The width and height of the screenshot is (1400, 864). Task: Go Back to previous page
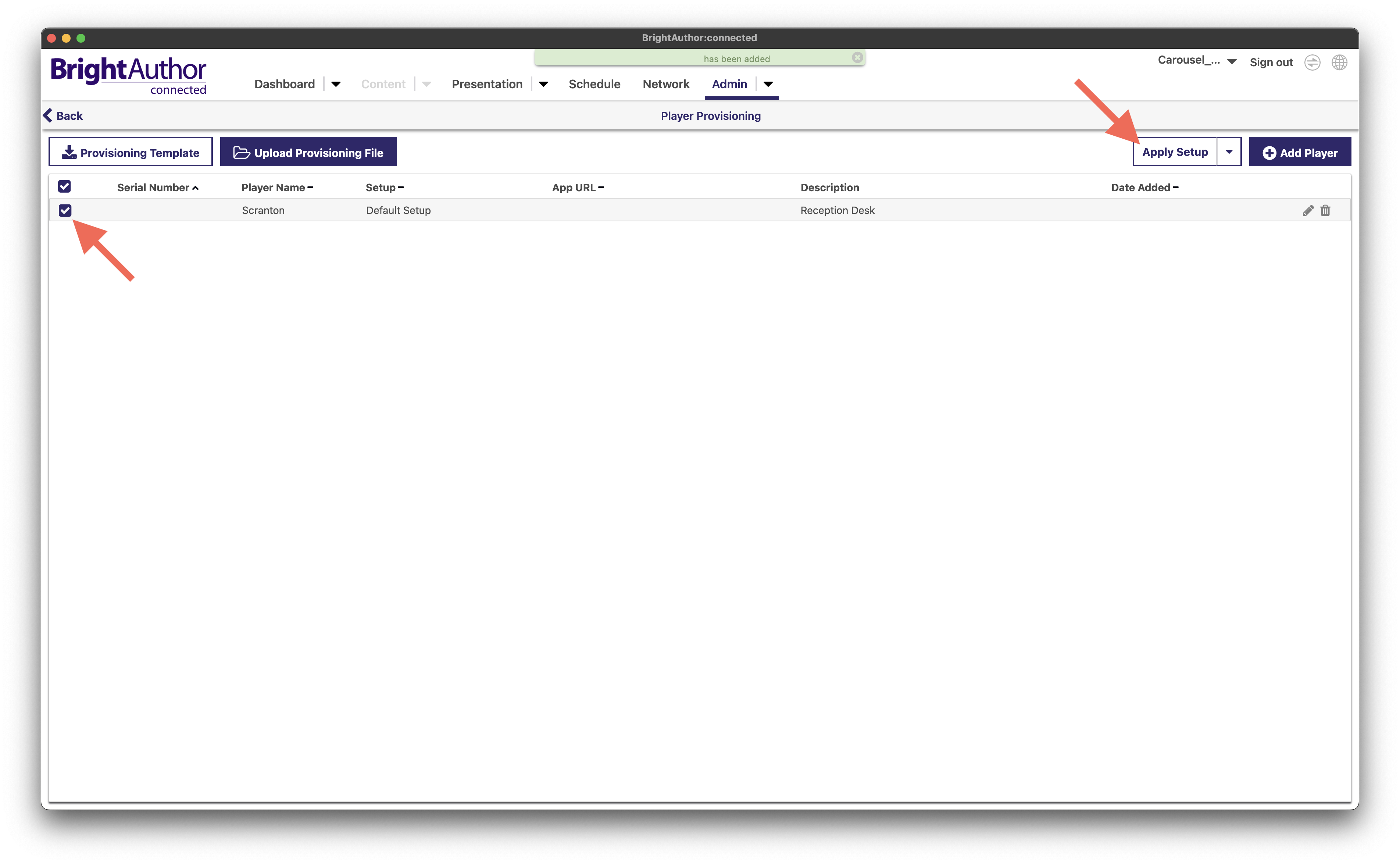[64, 116]
